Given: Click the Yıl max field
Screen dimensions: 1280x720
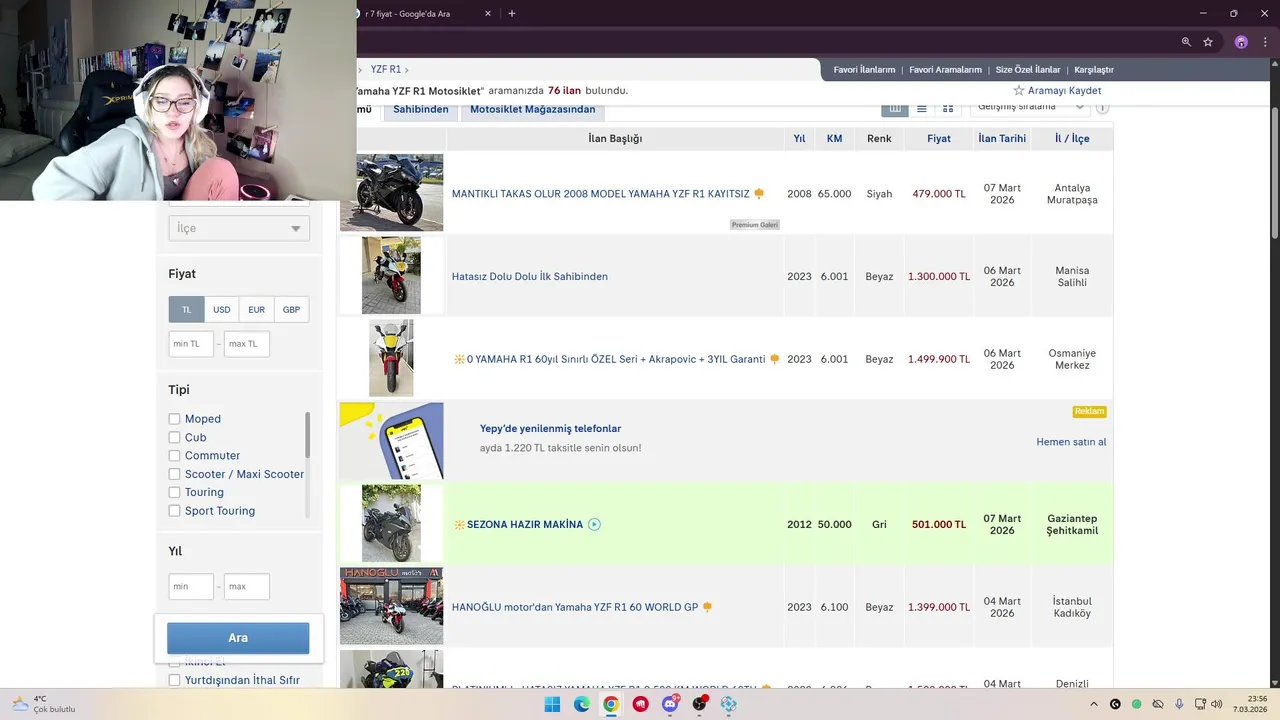Looking at the screenshot, I should pyautogui.click(x=247, y=587).
